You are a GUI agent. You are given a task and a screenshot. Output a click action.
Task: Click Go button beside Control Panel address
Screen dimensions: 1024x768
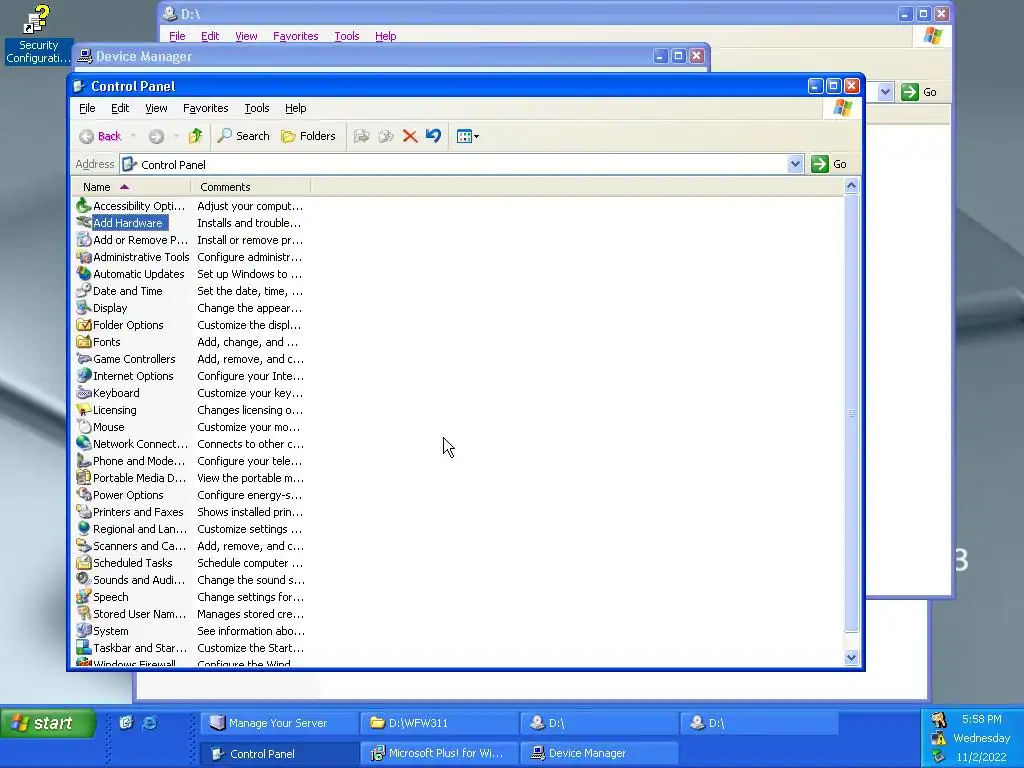coord(829,164)
